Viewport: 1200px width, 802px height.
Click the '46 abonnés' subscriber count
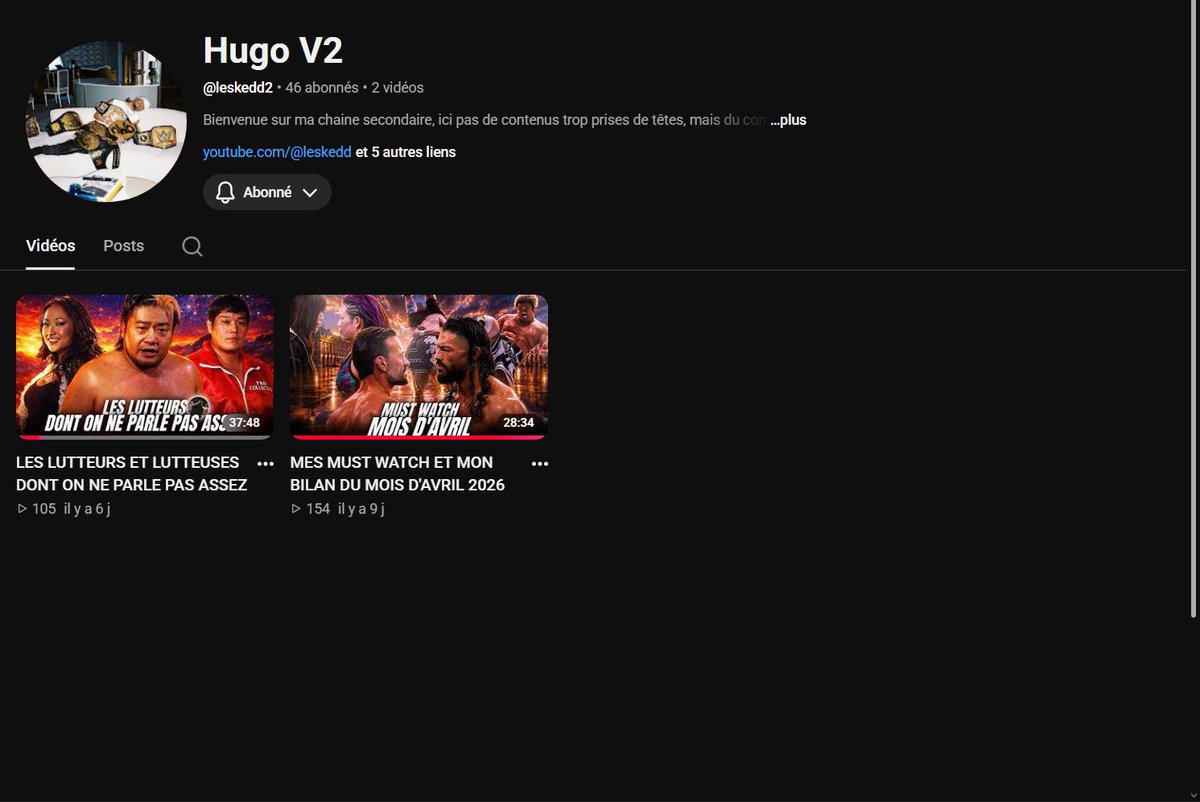point(322,88)
